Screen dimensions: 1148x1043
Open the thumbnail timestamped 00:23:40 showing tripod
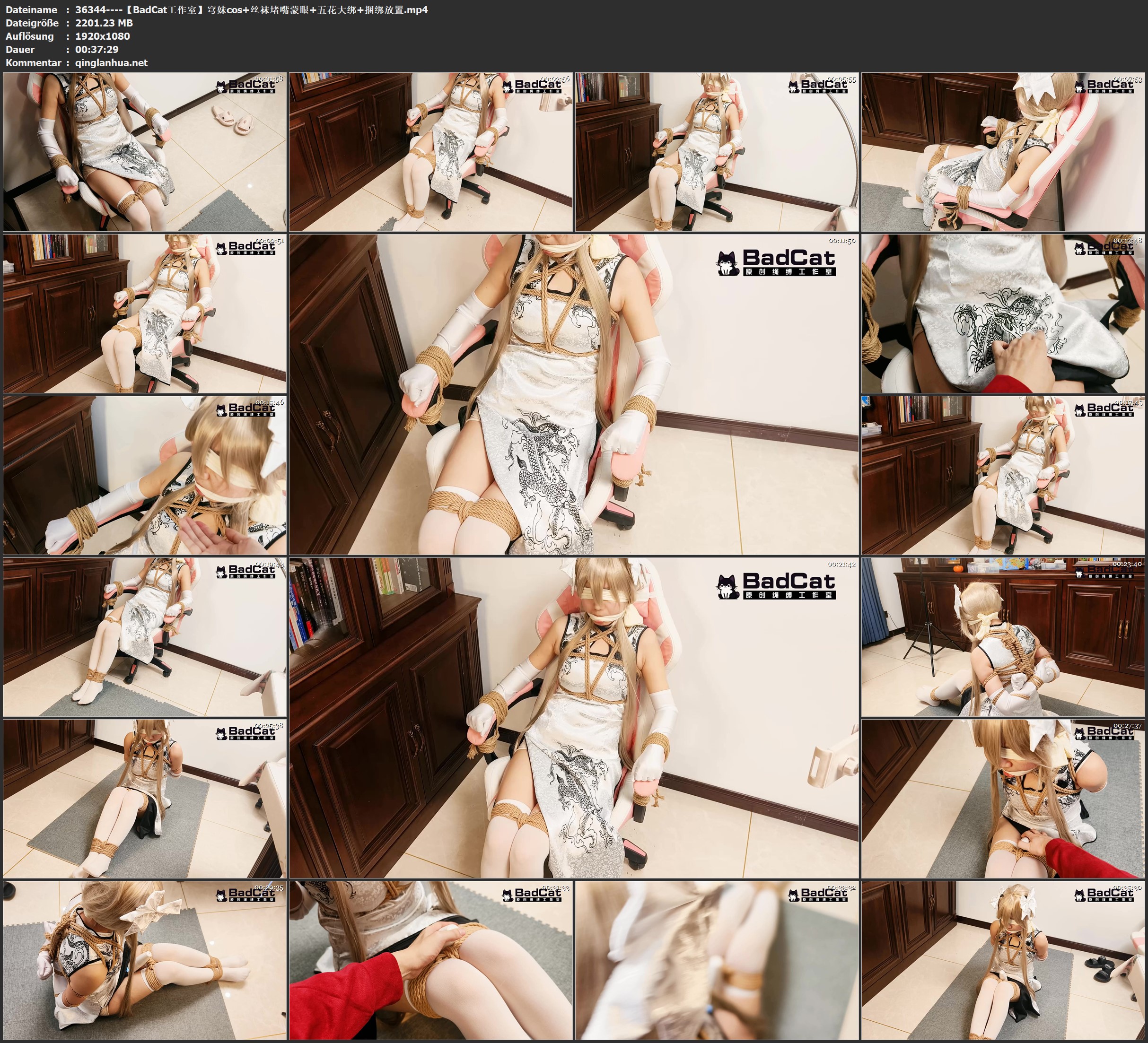[1003, 637]
